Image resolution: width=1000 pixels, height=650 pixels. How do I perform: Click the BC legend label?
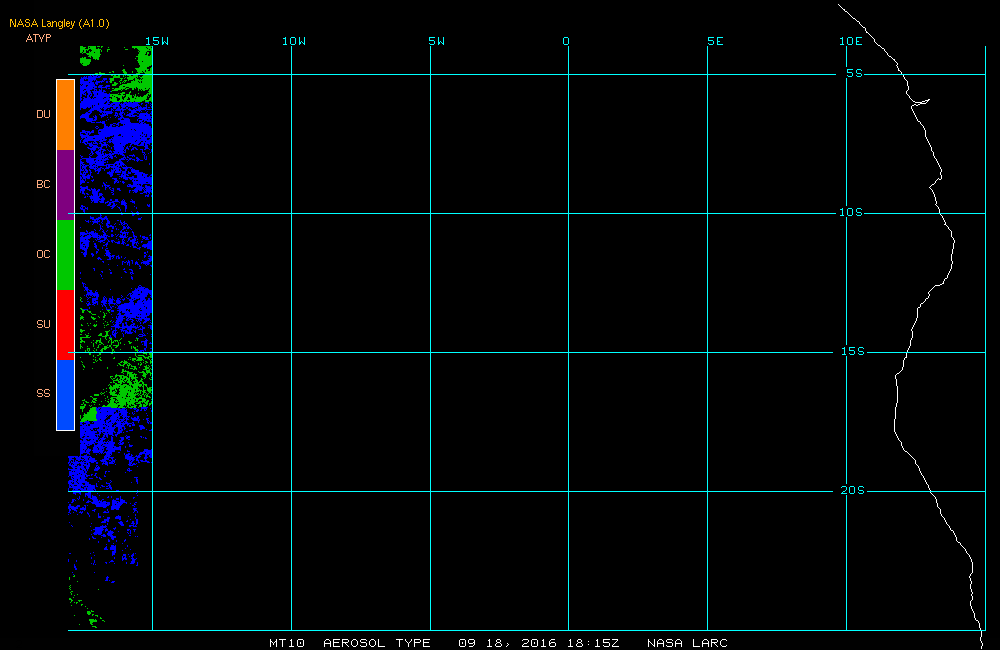click(43, 184)
